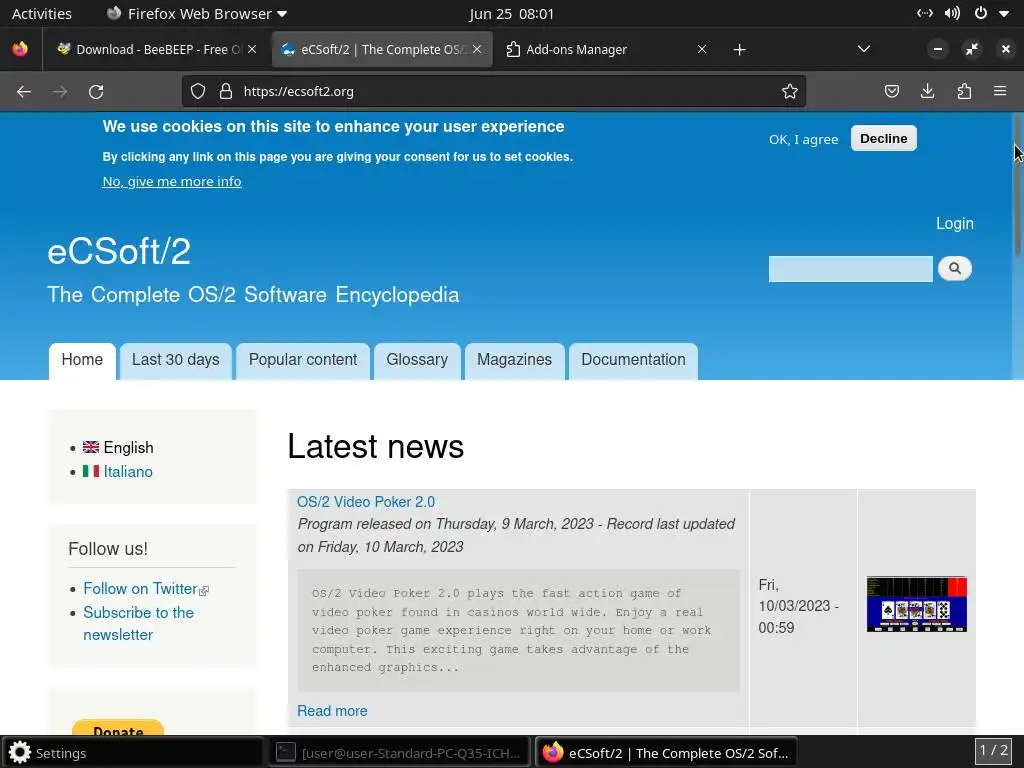
Task: Expand the list all tabs chevron
Action: pos(863,49)
